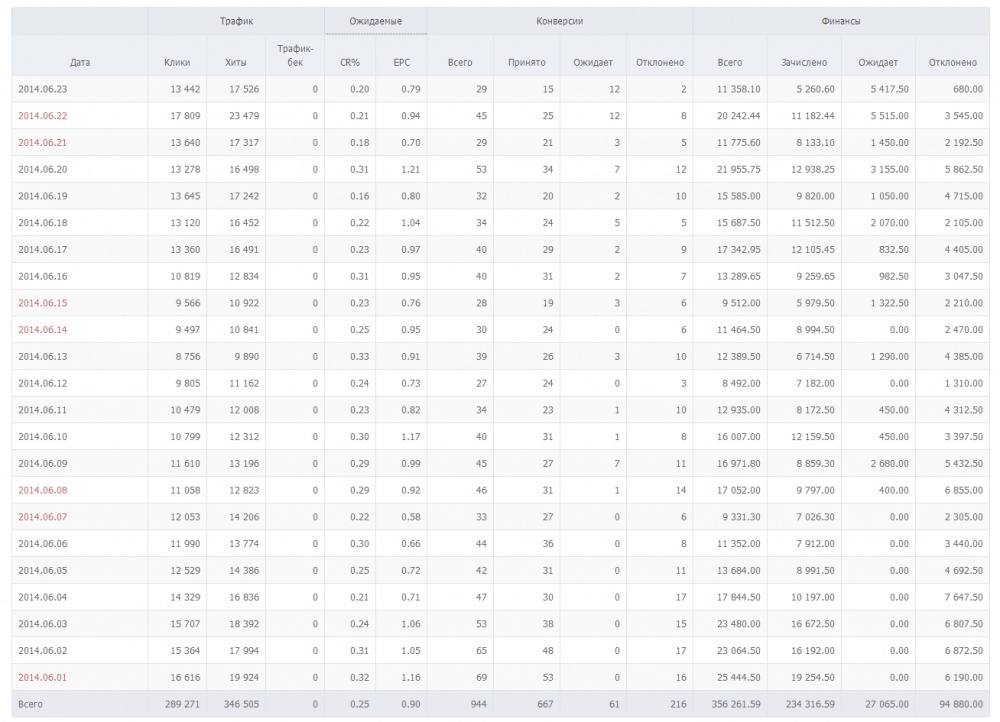The image size is (1000, 722).
Task: Select the date 2014.06.20
Action: [43, 170]
